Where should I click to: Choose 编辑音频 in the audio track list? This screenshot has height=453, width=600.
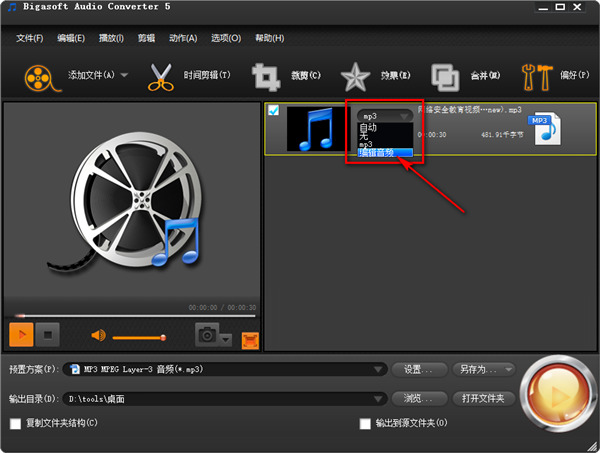tap(377, 153)
